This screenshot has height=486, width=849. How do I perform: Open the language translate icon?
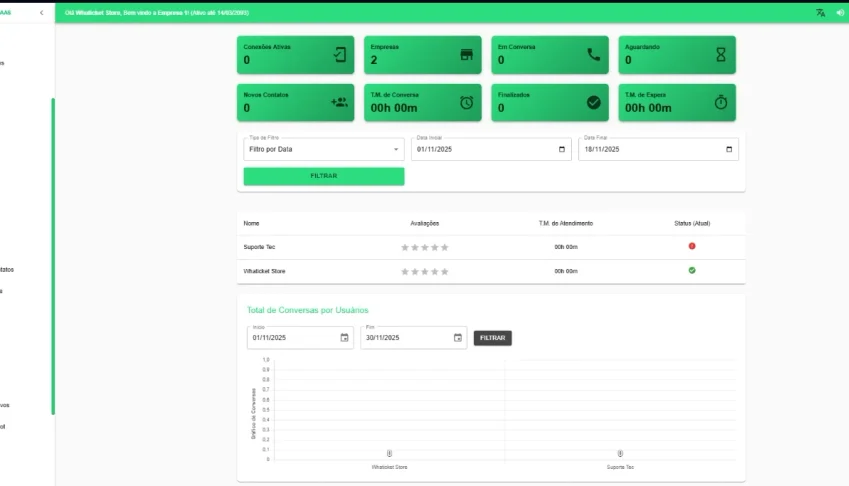820,12
